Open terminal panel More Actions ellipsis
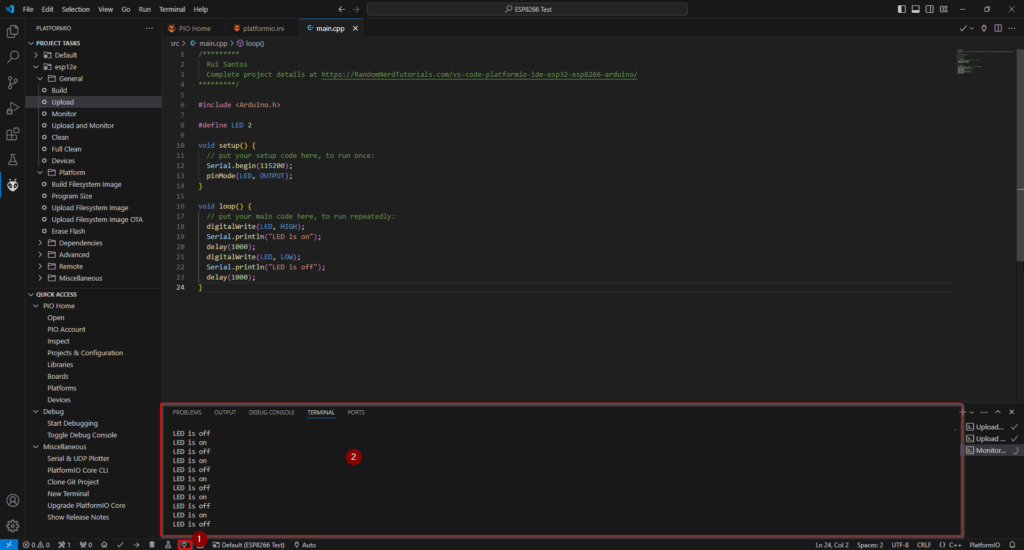Image resolution: width=1024 pixels, height=550 pixels. 984,412
